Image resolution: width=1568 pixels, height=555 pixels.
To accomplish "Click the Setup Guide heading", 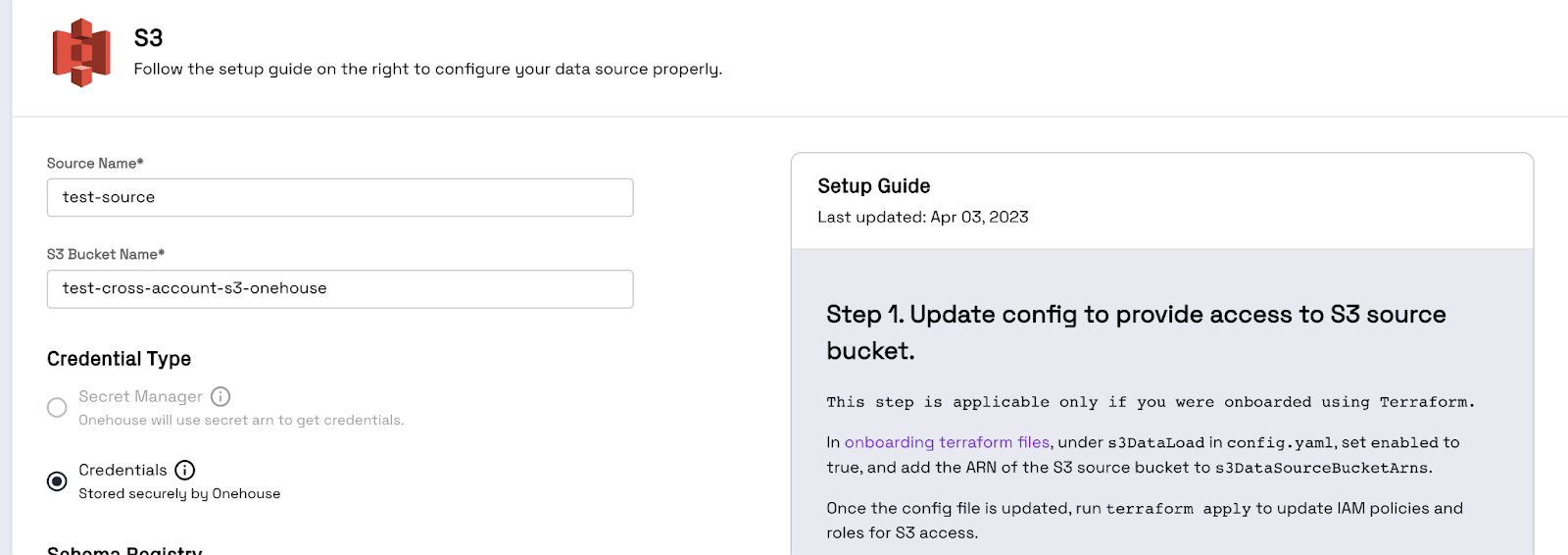I will [x=874, y=185].
